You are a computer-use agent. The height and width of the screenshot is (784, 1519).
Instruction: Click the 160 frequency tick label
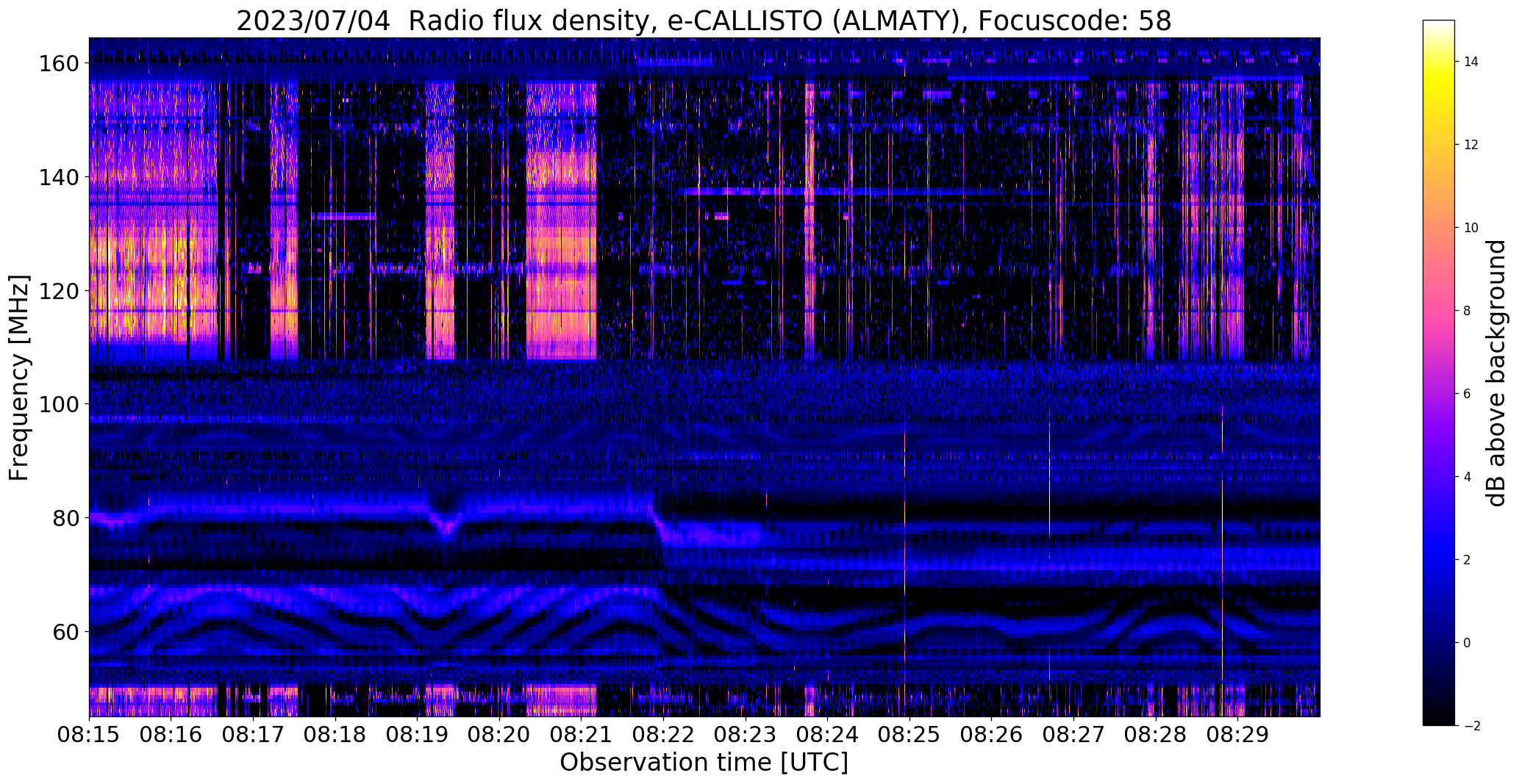[58, 64]
